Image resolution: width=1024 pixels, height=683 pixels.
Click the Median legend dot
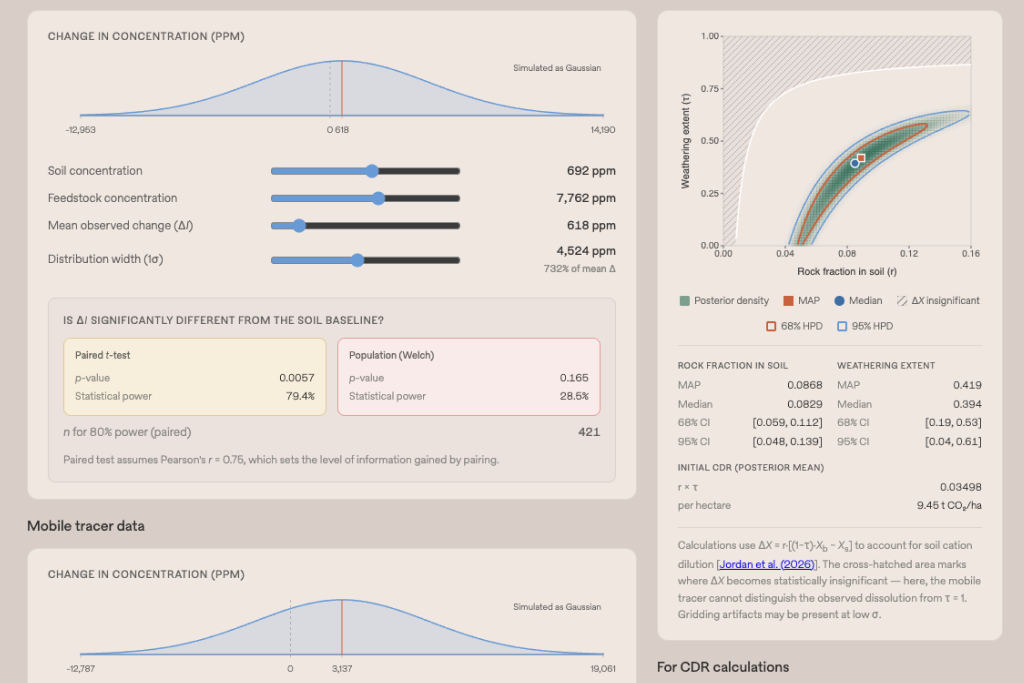(839, 300)
